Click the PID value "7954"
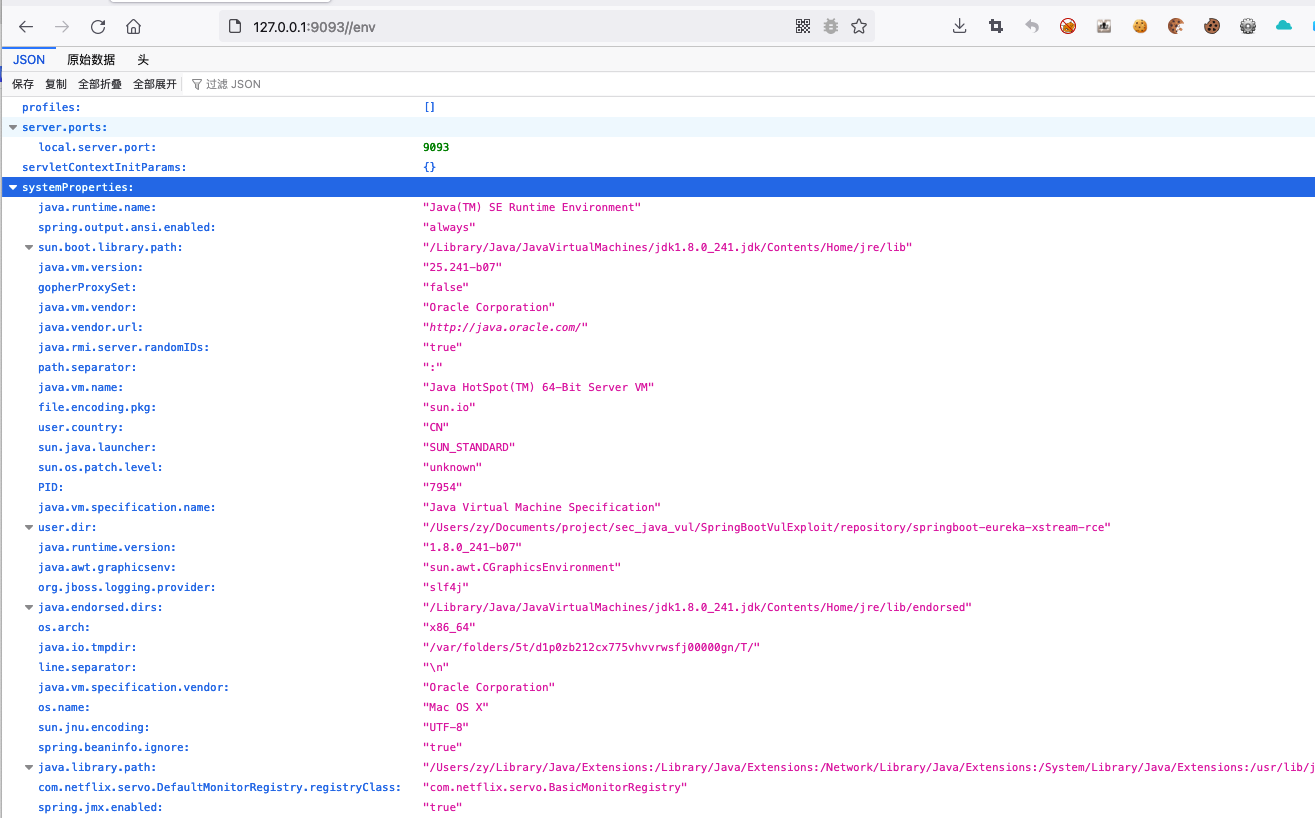The width and height of the screenshot is (1315, 818). (x=443, y=487)
